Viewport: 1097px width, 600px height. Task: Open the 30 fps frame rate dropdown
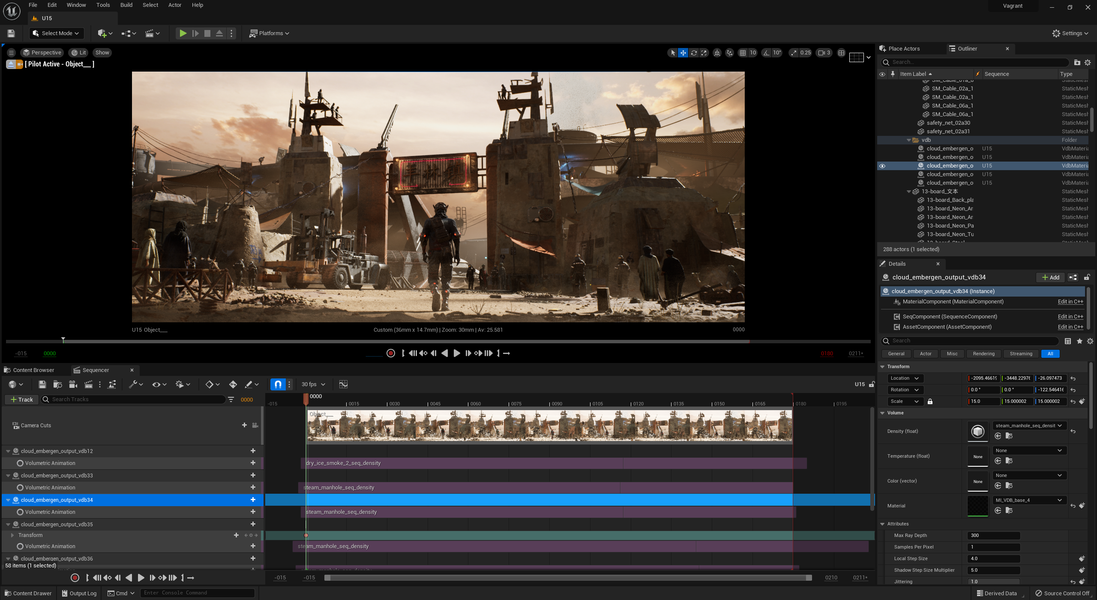[x=313, y=384]
